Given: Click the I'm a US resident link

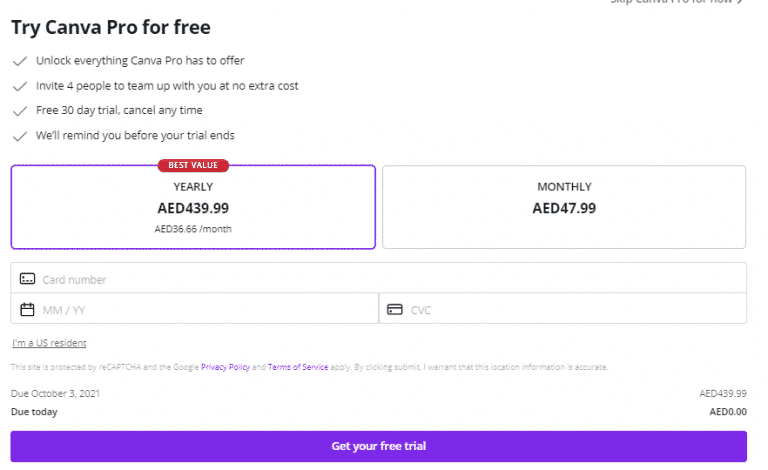Looking at the screenshot, I should click(49, 343).
